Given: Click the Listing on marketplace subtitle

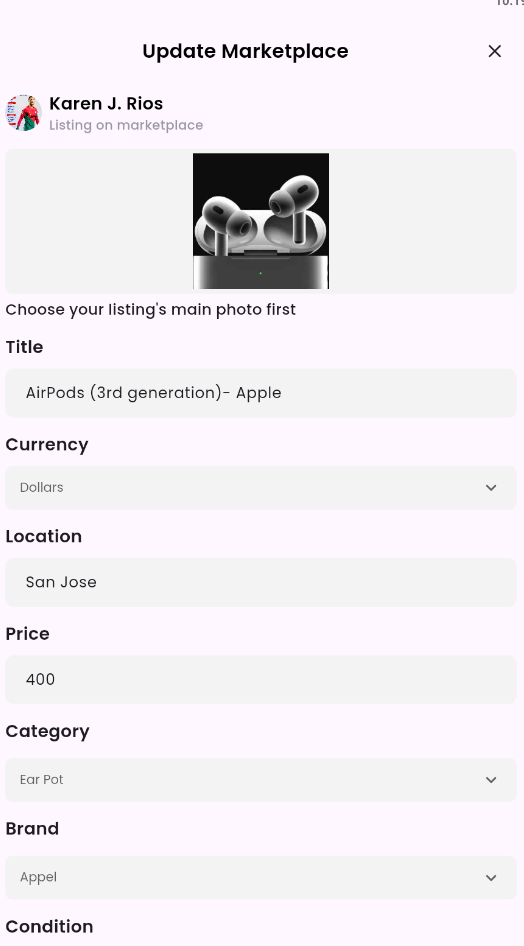Looking at the screenshot, I should click(126, 125).
